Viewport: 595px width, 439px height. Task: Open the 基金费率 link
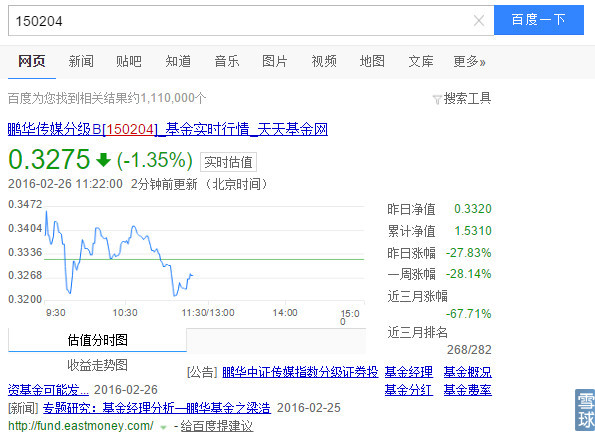coord(468,390)
